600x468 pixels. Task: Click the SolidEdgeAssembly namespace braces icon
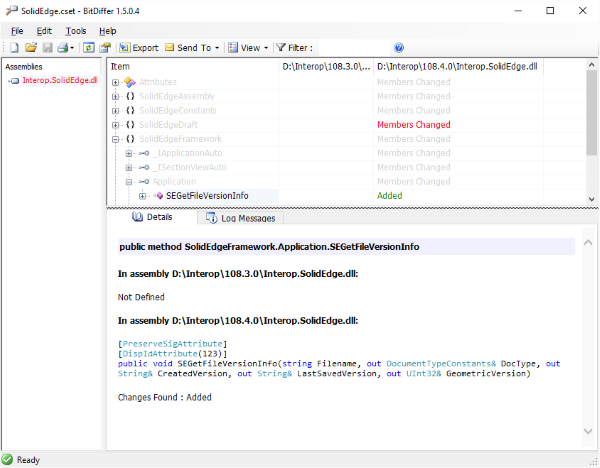130,96
